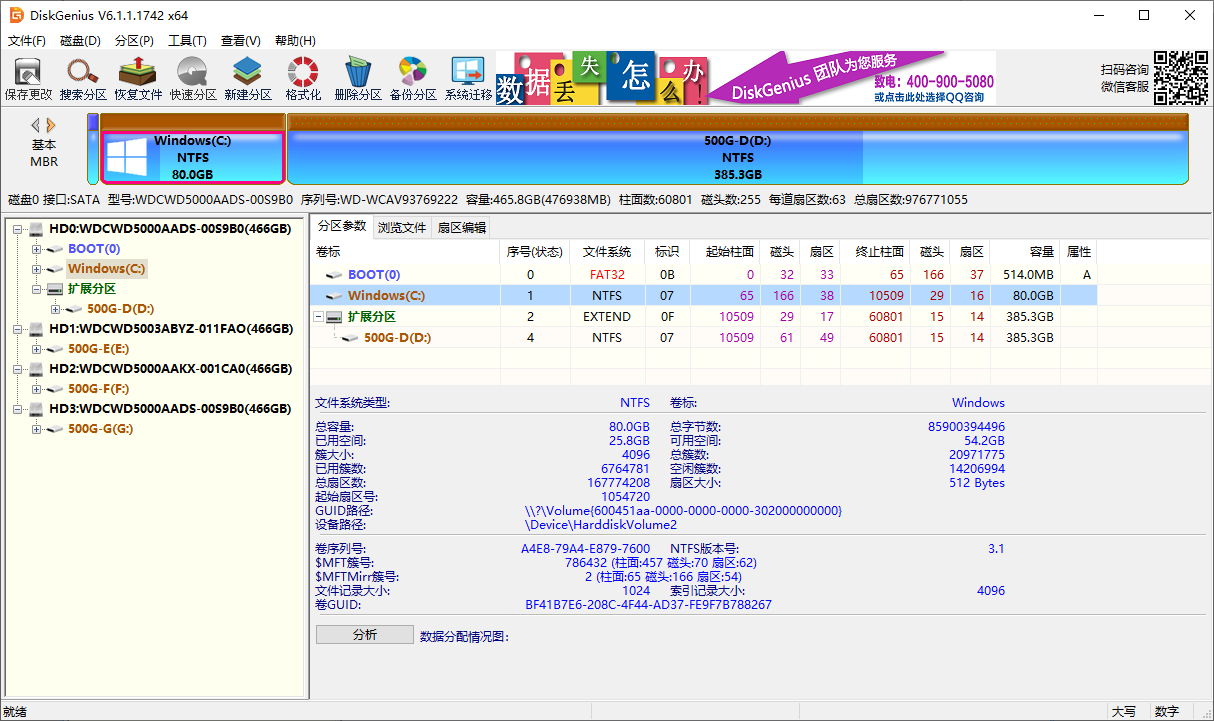Click the next disk arrow above 基本 MBR

click(x=51, y=125)
